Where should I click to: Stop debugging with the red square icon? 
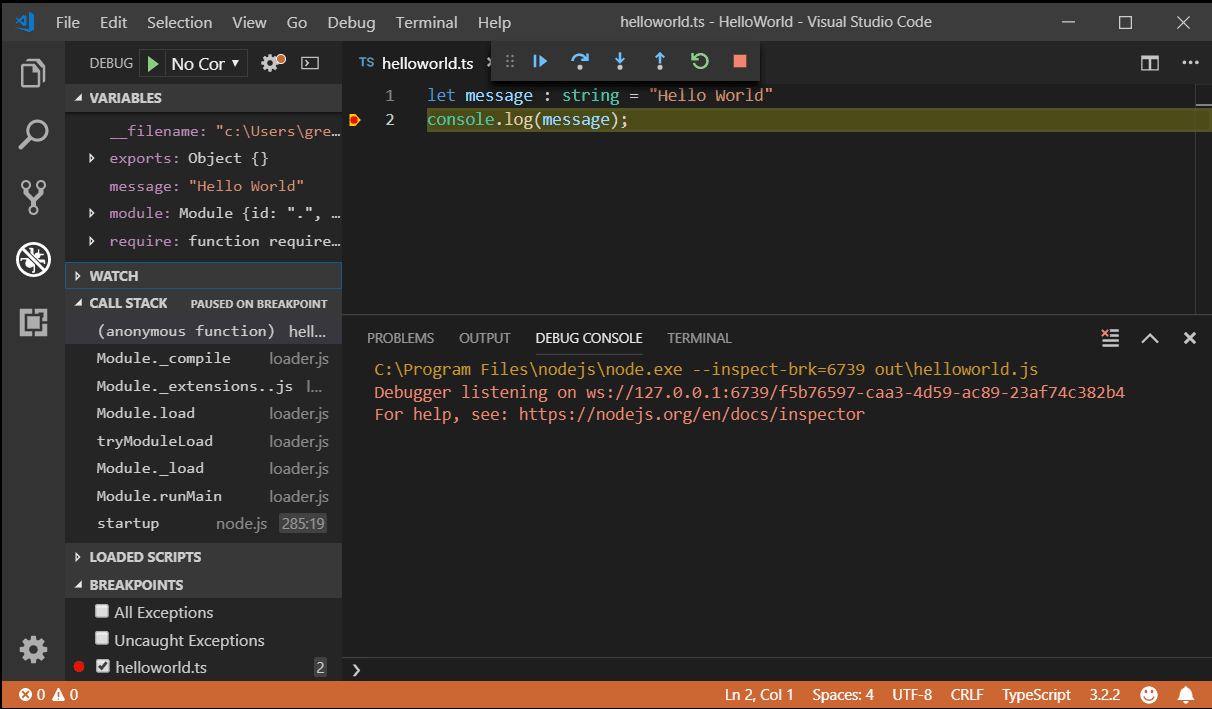[x=739, y=61]
